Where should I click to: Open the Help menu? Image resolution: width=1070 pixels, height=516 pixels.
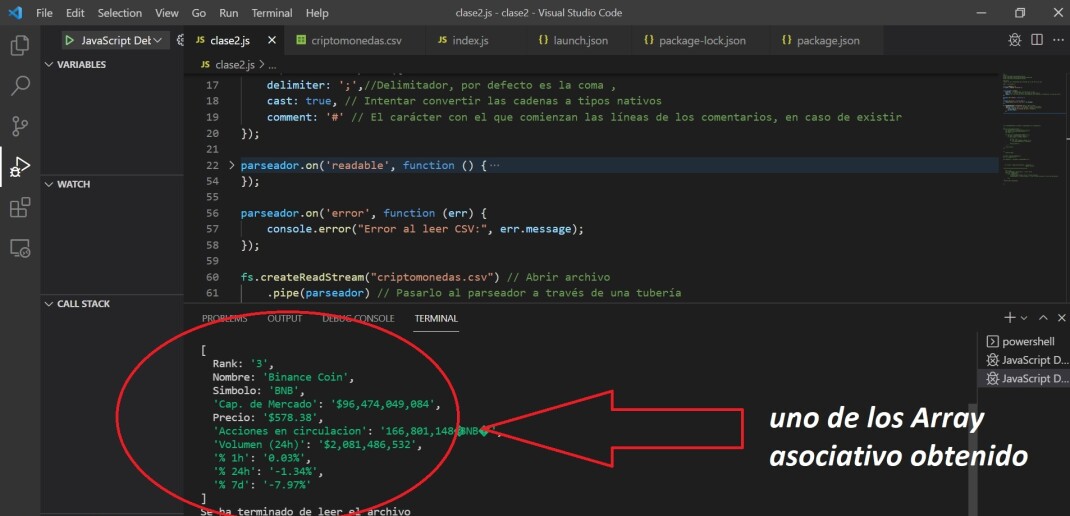coord(317,13)
